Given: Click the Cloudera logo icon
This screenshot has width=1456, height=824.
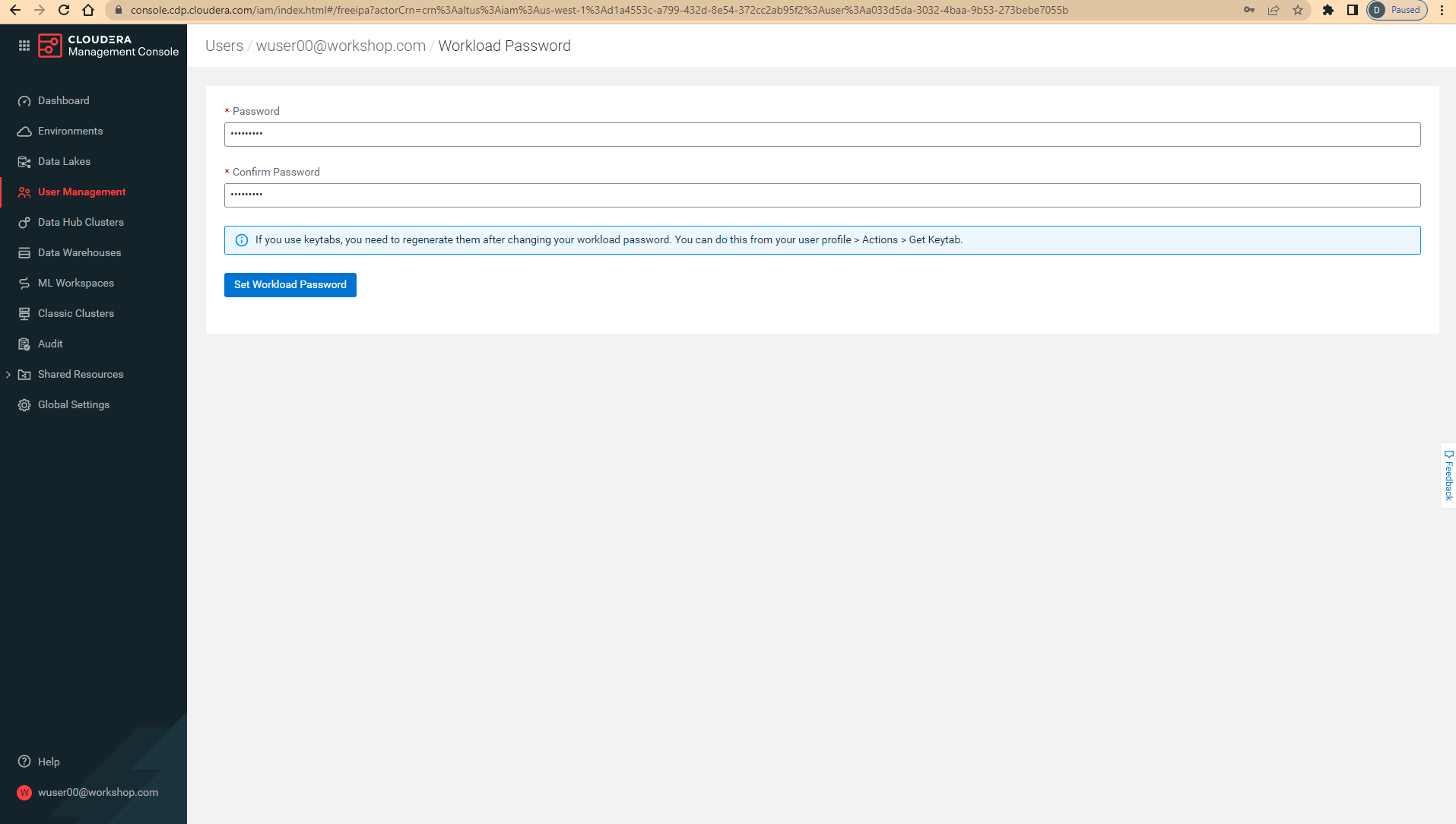Looking at the screenshot, I should tap(50, 46).
